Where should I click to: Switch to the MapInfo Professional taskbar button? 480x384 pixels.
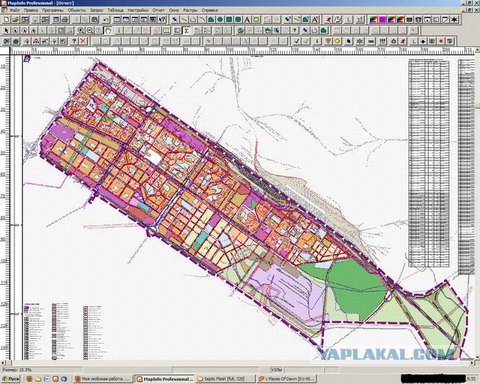[x=165, y=379]
